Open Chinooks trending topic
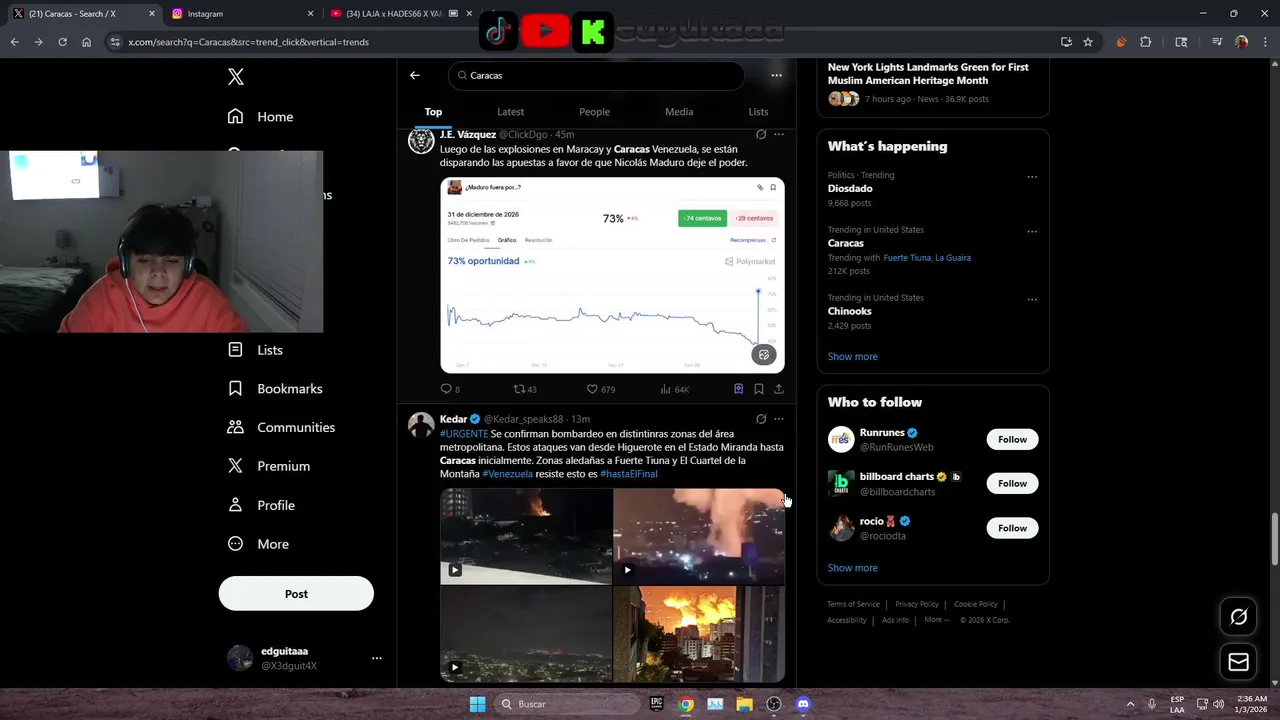Image resolution: width=1280 pixels, height=720 pixels. pyautogui.click(x=850, y=311)
